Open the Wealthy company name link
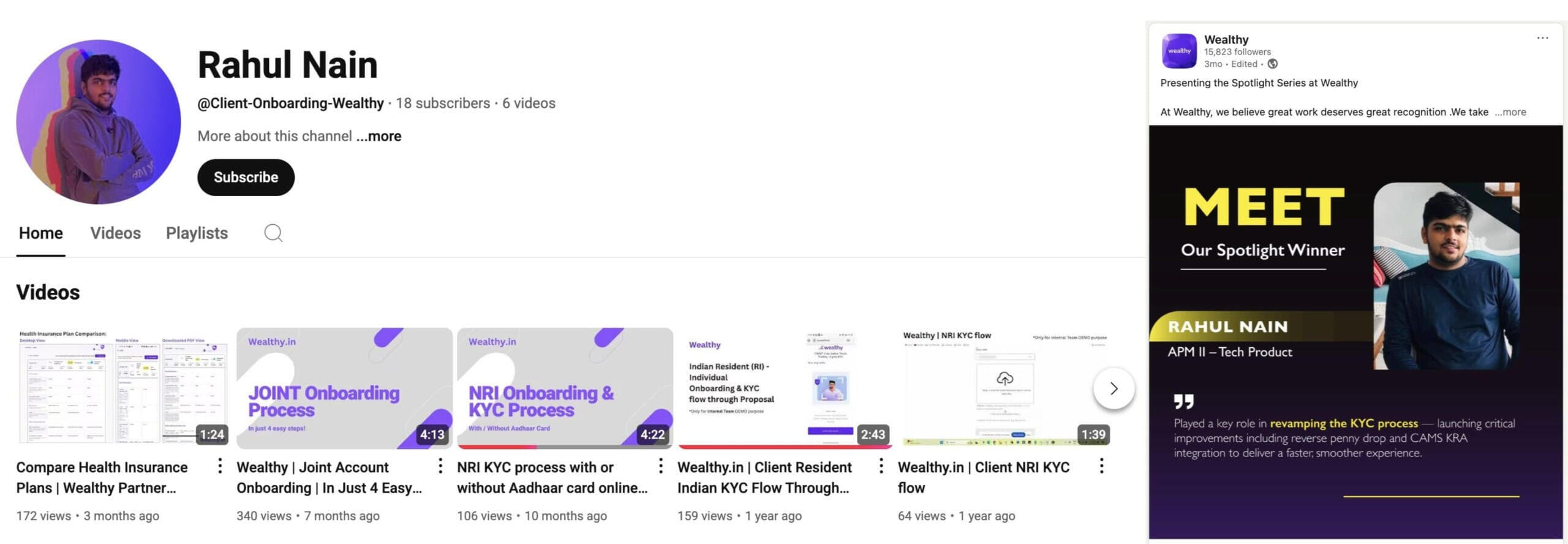Viewport: 1568px width, 544px height. click(1226, 39)
